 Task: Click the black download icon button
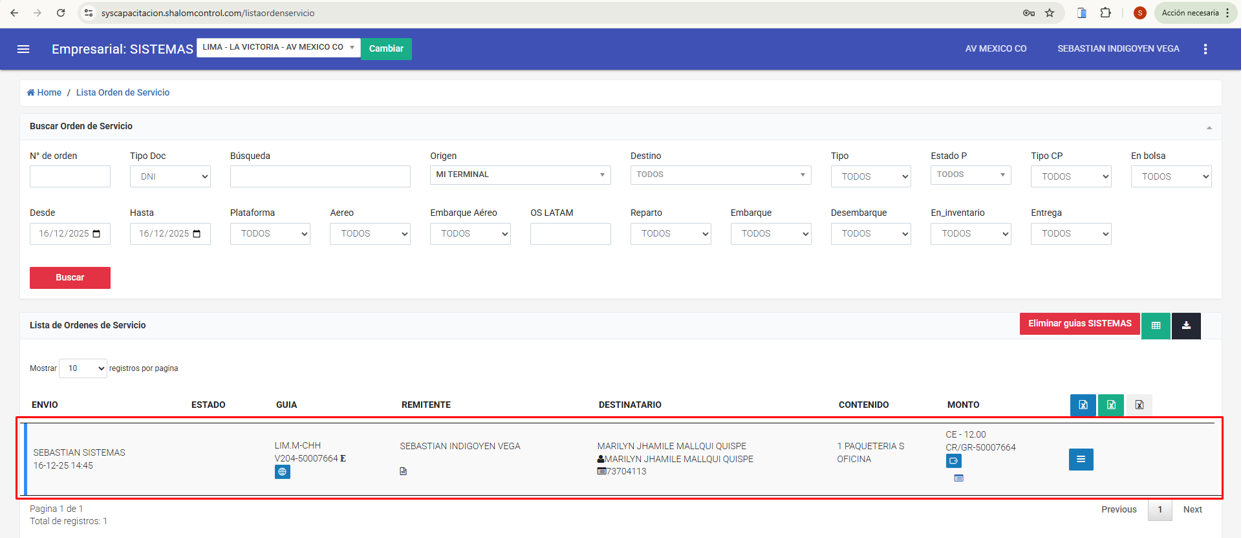pyautogui.click(x=1186, y=325)
